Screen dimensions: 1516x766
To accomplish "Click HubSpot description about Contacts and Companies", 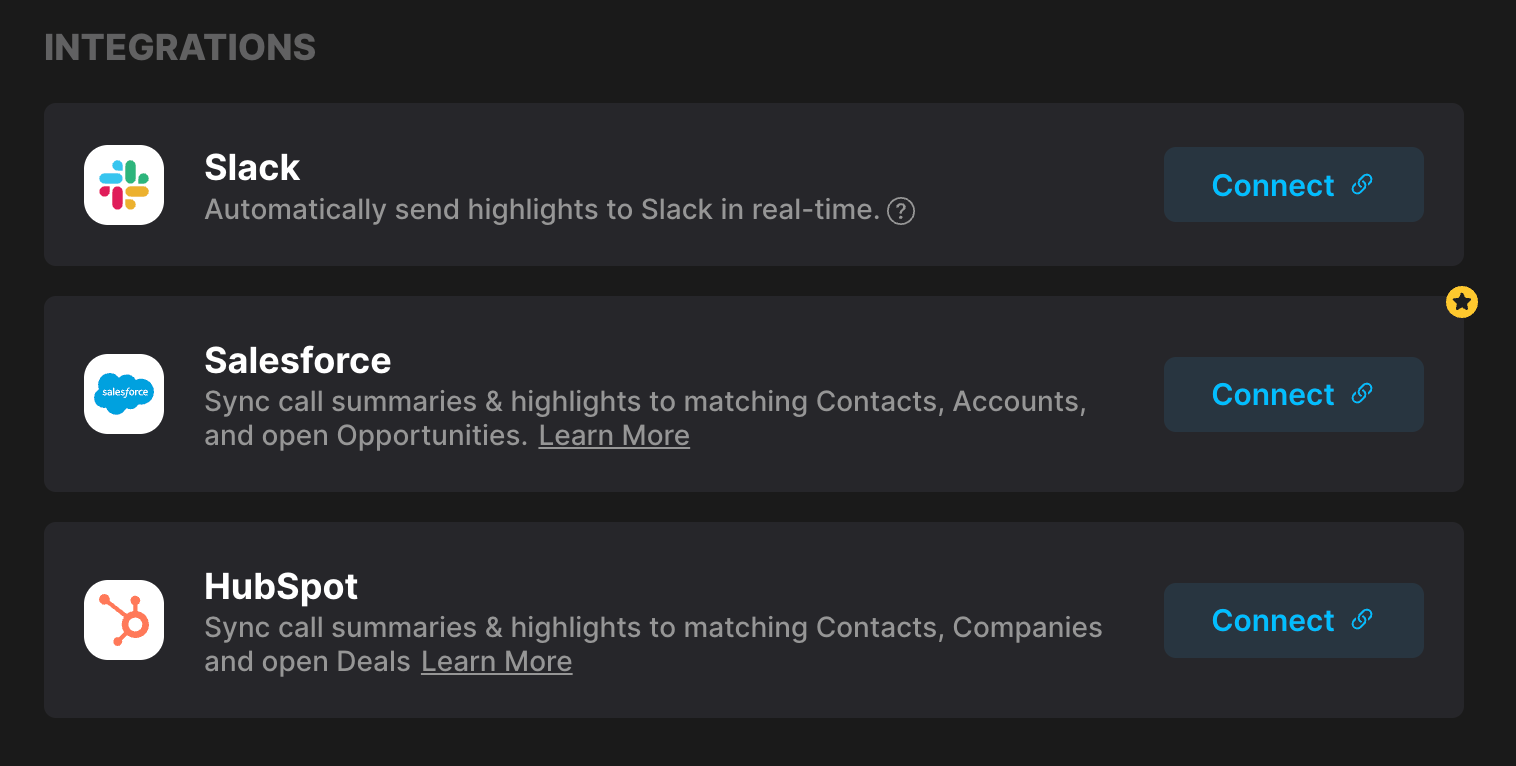I will click(653, 645).
